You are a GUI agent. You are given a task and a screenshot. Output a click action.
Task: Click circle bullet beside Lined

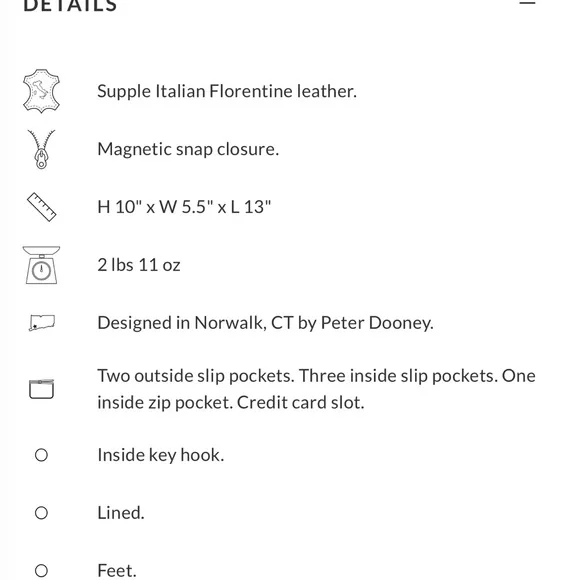[x=41, y=513]
